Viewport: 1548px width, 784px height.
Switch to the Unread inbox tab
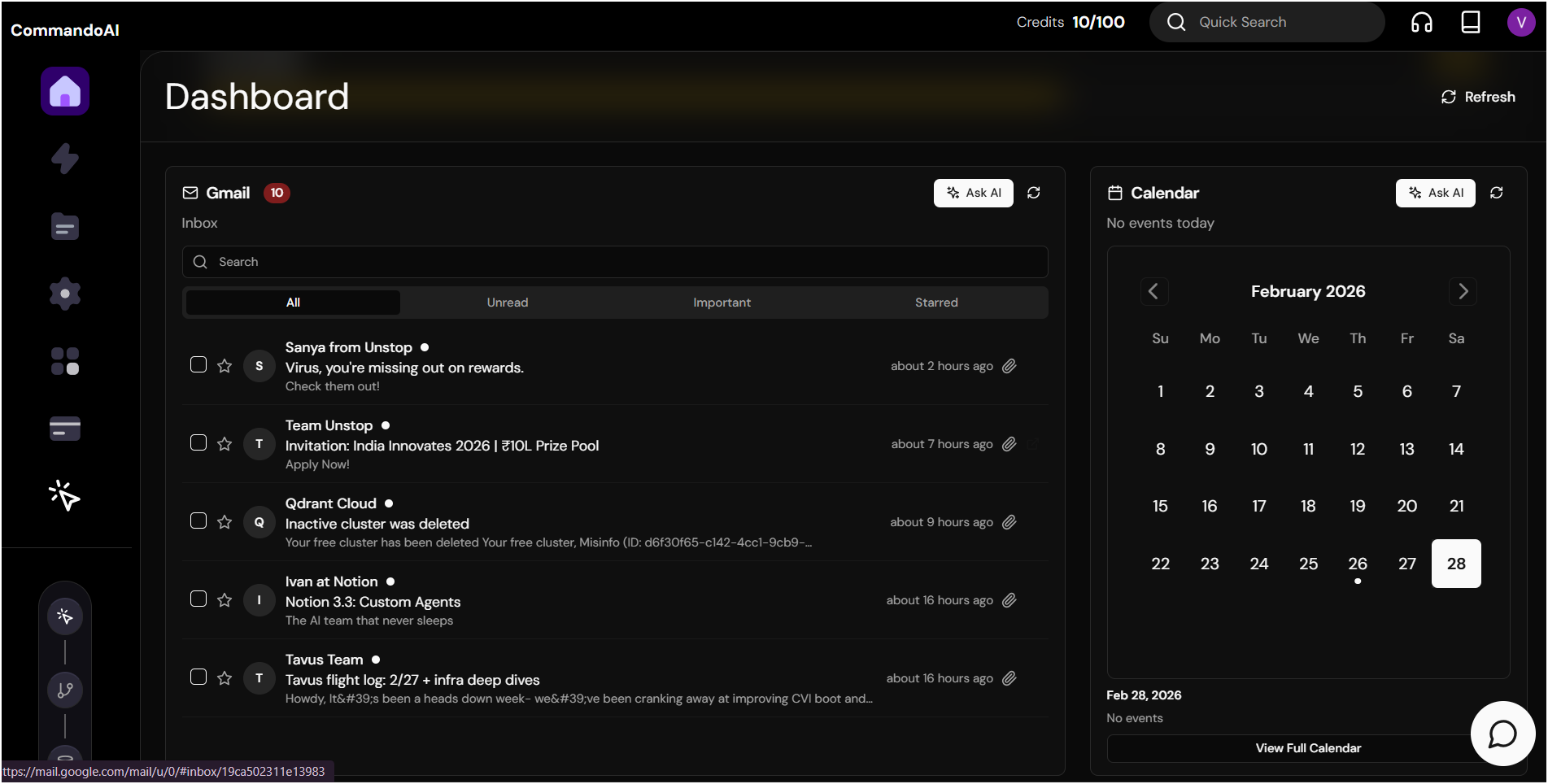point(508,303)
